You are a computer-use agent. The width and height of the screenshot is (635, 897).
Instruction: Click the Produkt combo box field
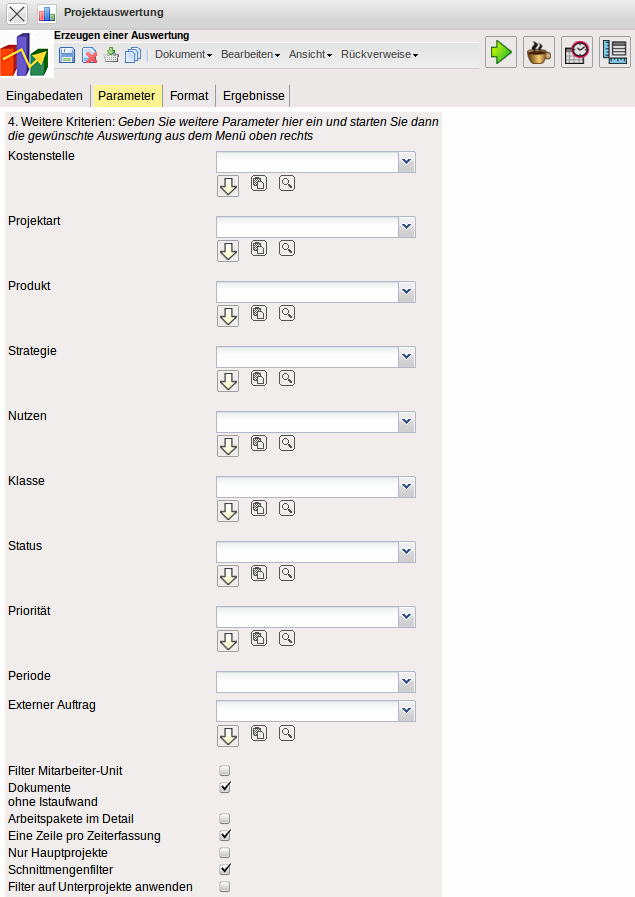click(307, 292)
